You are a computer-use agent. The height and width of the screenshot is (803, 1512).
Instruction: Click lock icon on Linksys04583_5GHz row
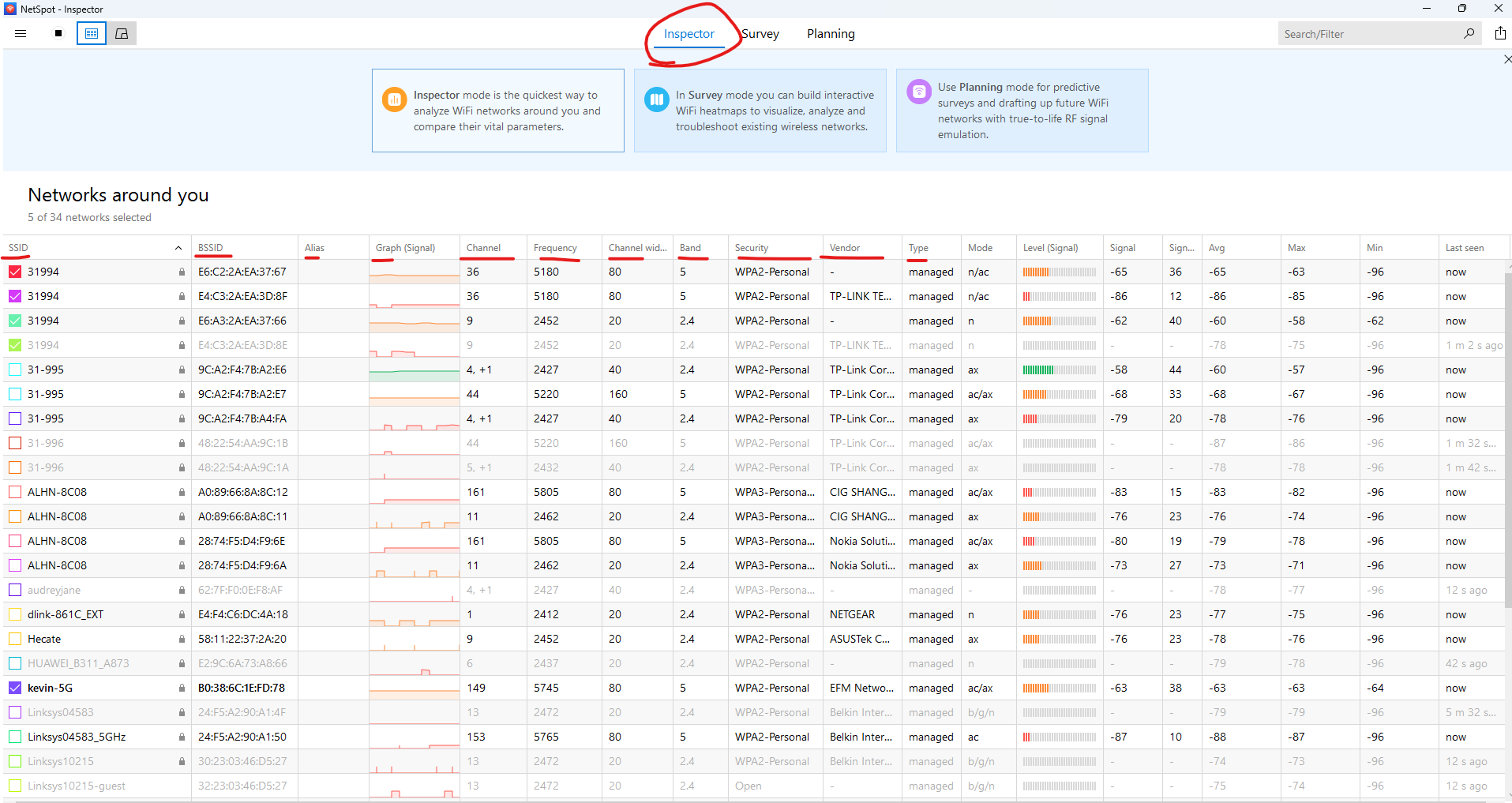(x=182, y=737)
